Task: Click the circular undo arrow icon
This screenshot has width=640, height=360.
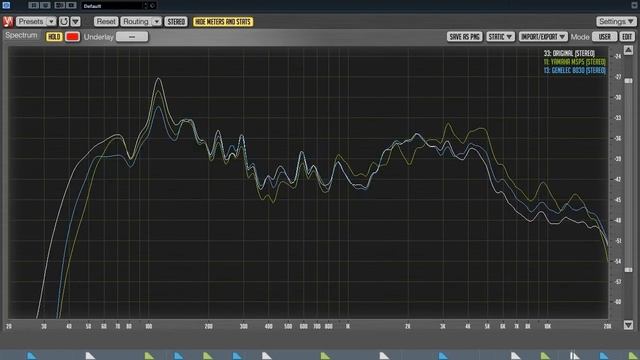Action: click(64, 21)
